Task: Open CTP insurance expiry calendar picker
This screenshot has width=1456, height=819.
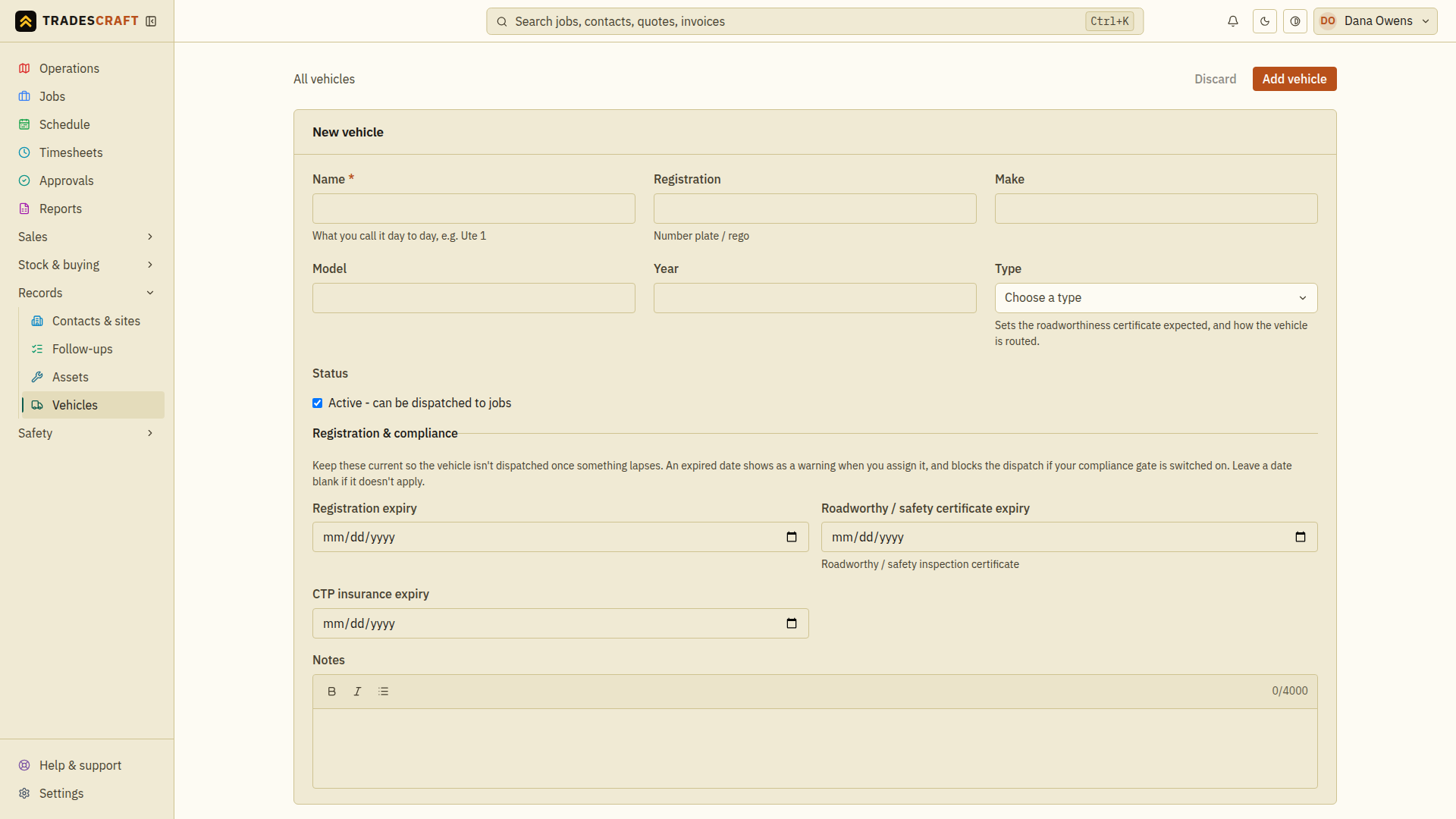Action: point(792,623)
